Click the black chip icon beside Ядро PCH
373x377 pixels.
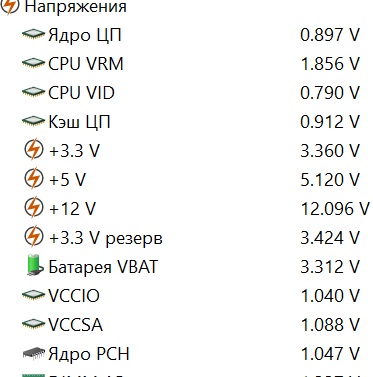pyautogui.click(x=34, y=353)
